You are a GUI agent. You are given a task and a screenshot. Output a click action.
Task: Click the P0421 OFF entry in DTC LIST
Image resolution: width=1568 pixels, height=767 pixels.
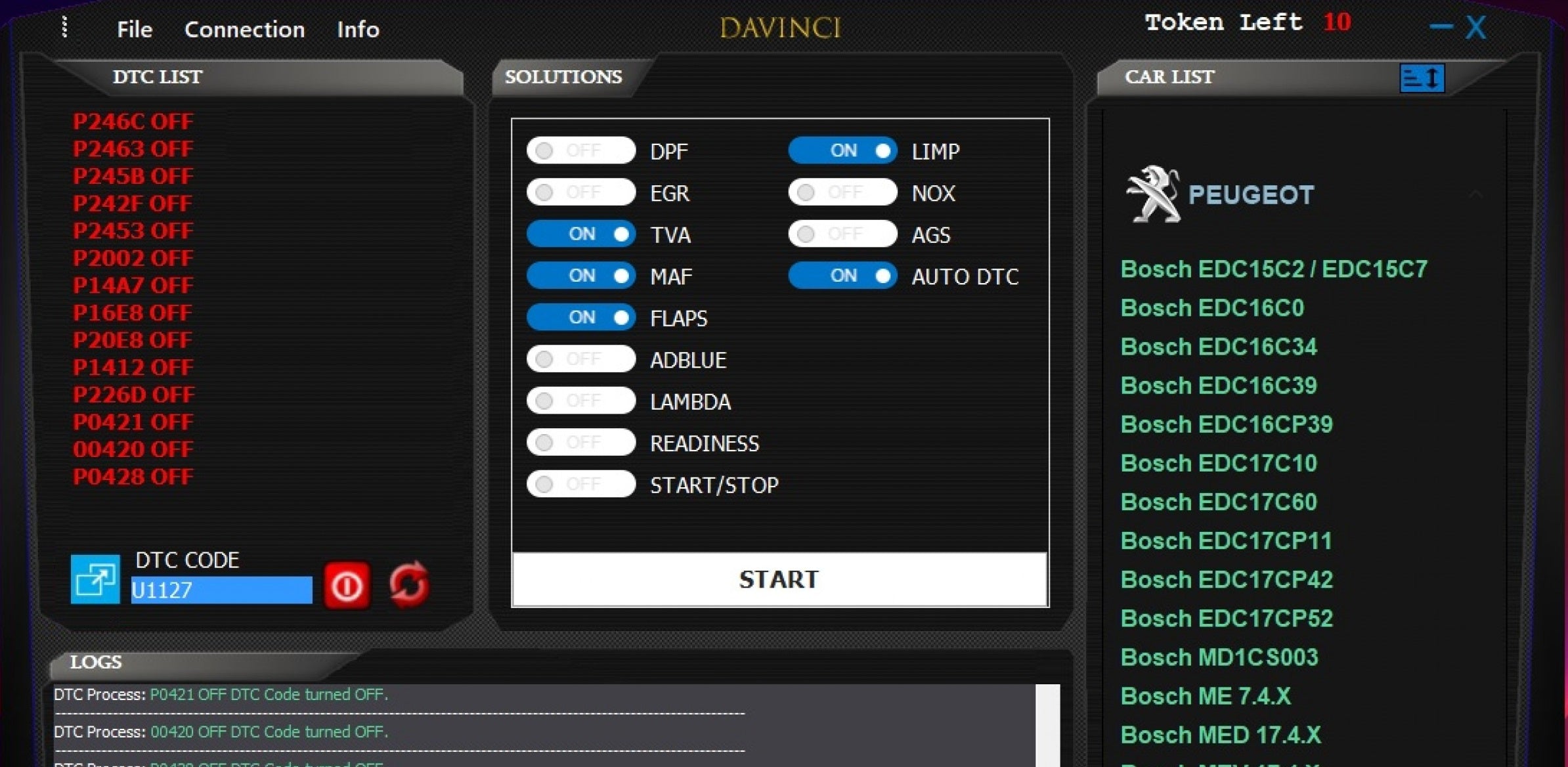click(x=133, y=422)
